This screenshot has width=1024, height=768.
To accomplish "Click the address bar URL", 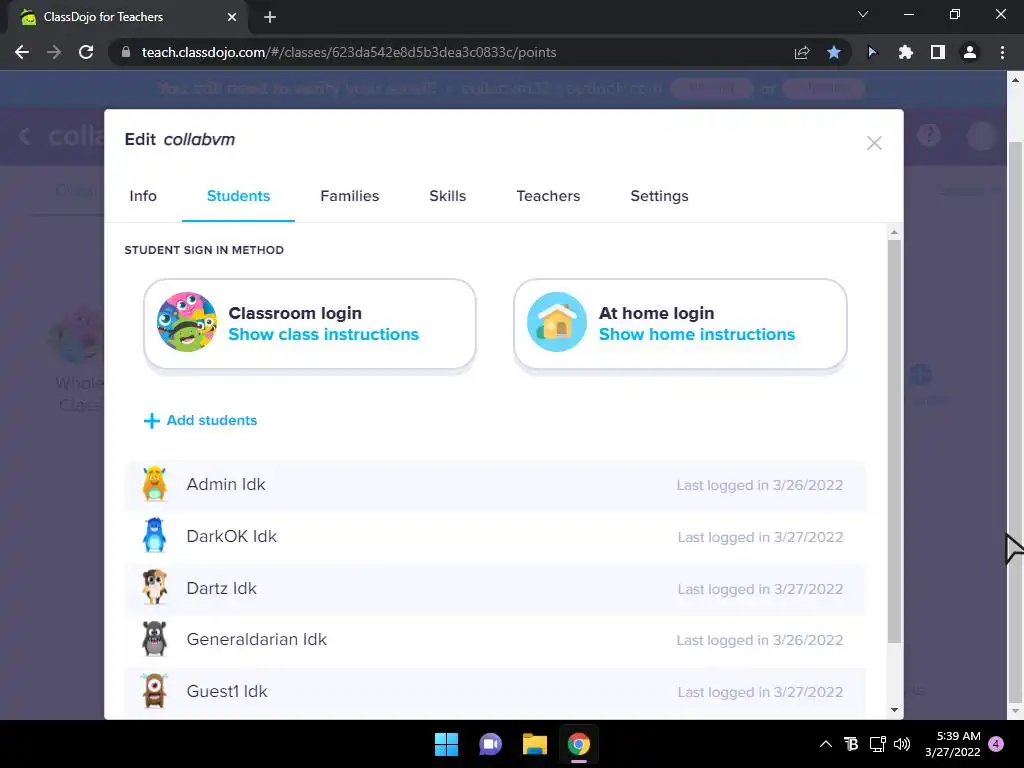I will tap(349, 52).
